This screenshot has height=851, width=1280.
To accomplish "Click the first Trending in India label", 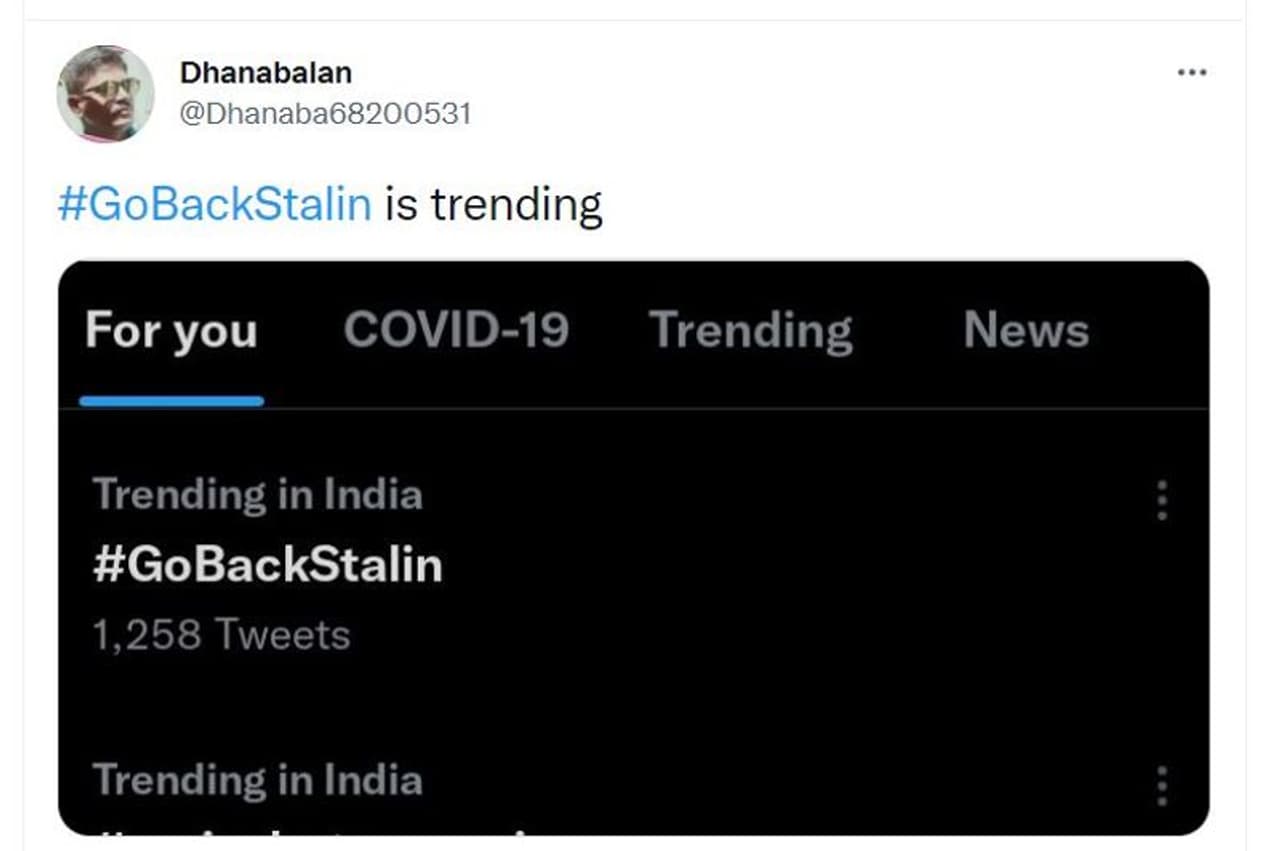I will (257, 494).
